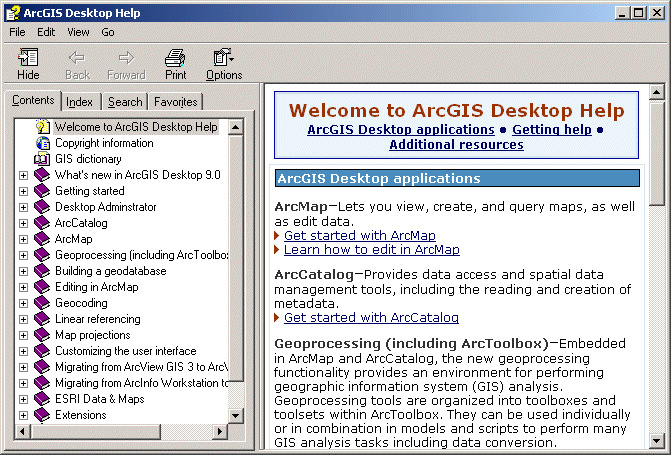Click the contents tree scroll up arrow
Screen dimensions: 671x455
(236, 127)
